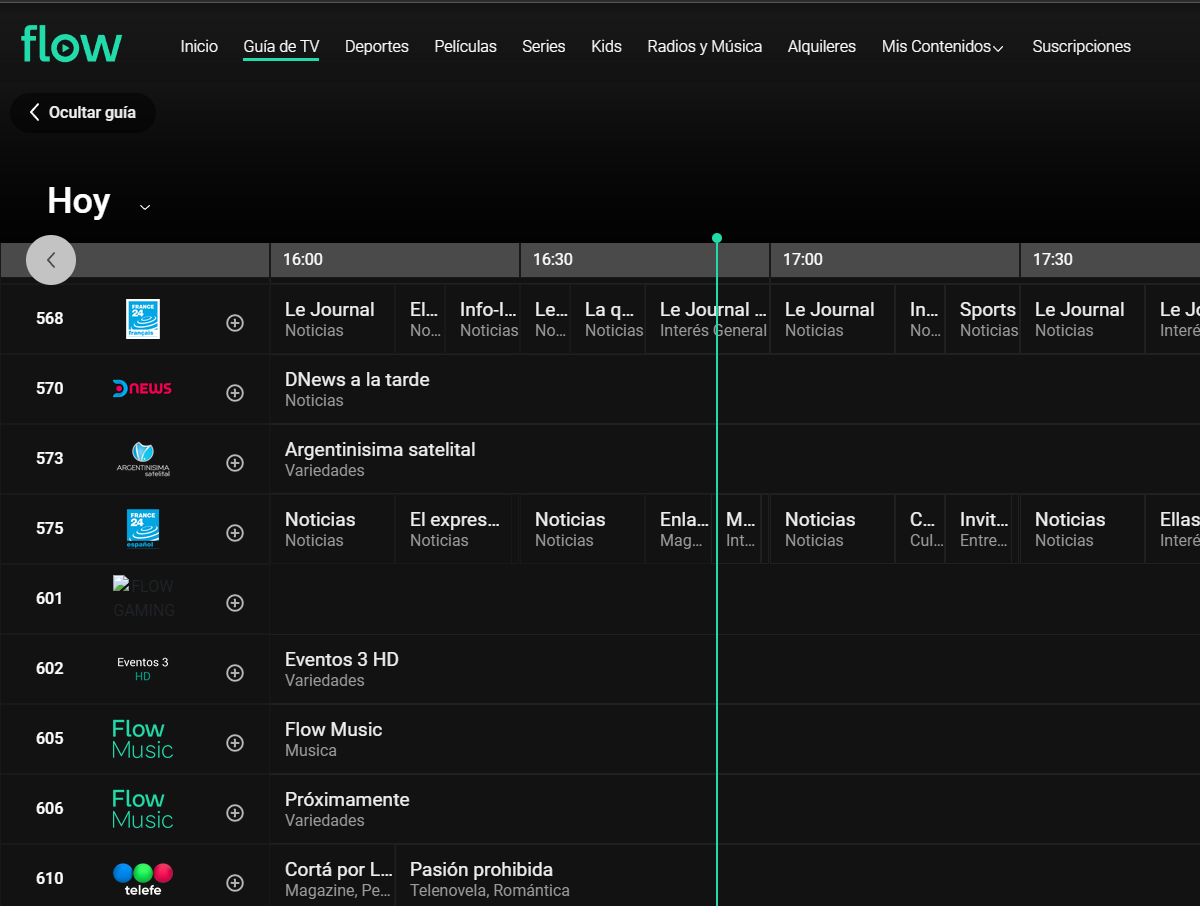Add channel 601 to favorites
The height and width of the screenshot is (906, 1200).
click(x=235, y=603)
